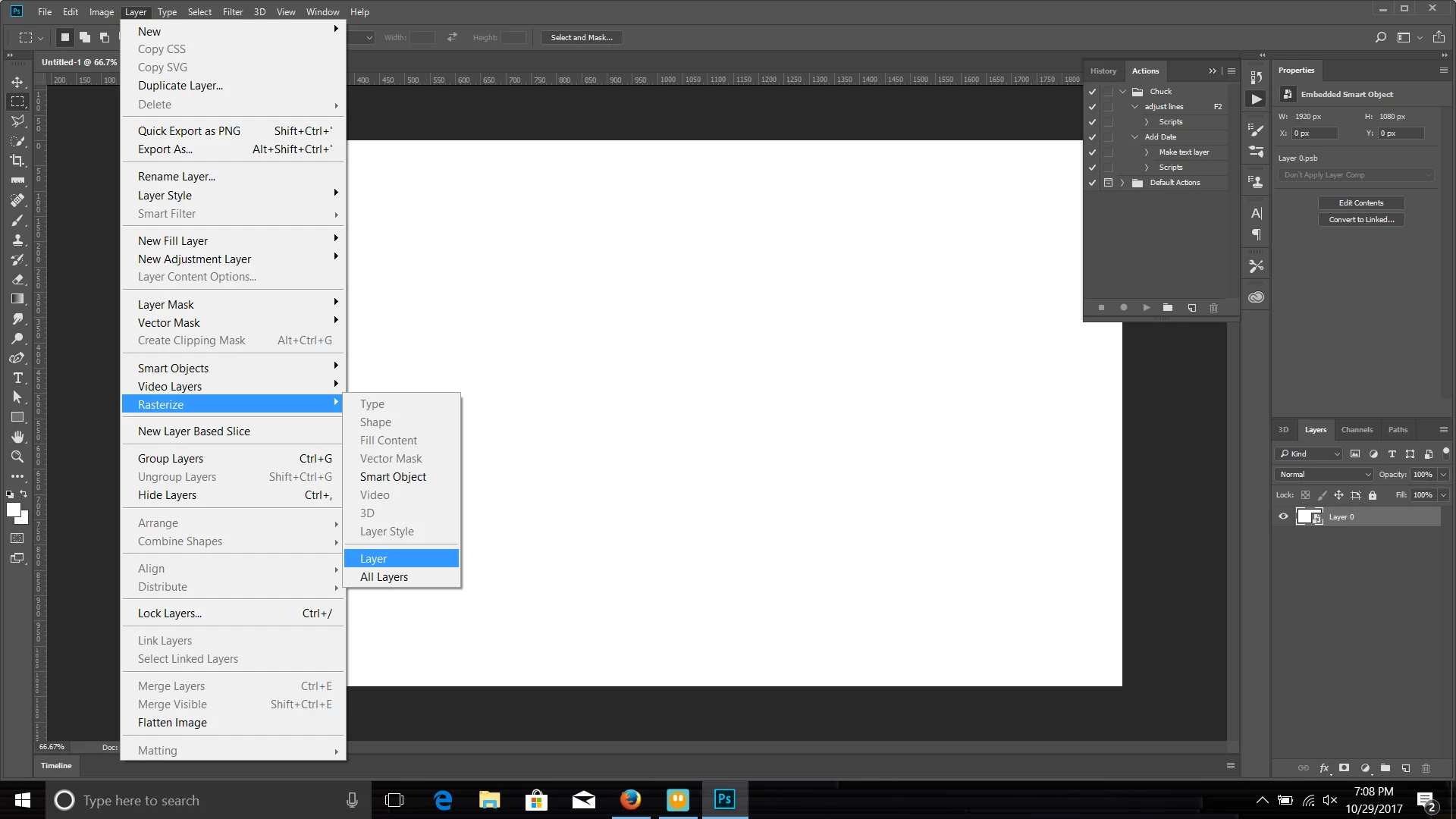Select the Hand tool
This screenshot has height=819, width=1456.
click(x=17, y=437)
